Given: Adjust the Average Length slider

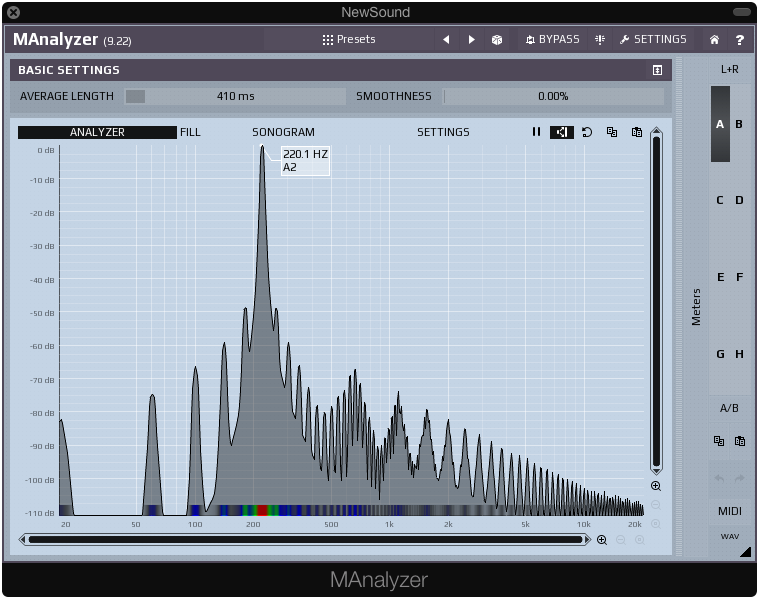Looking at the screenshot, I should coord(235,96).
